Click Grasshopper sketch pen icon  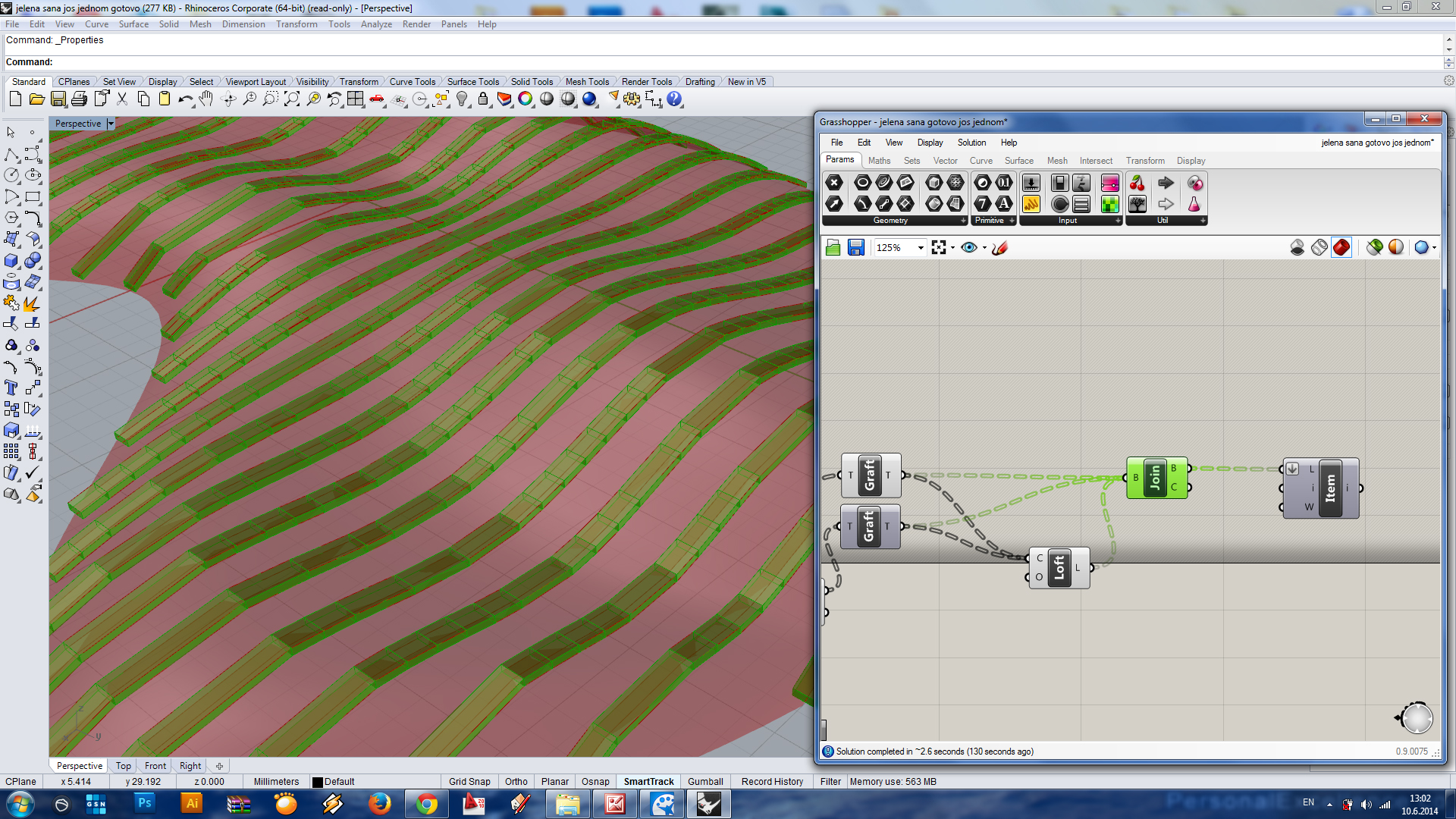tap(999, 248)
